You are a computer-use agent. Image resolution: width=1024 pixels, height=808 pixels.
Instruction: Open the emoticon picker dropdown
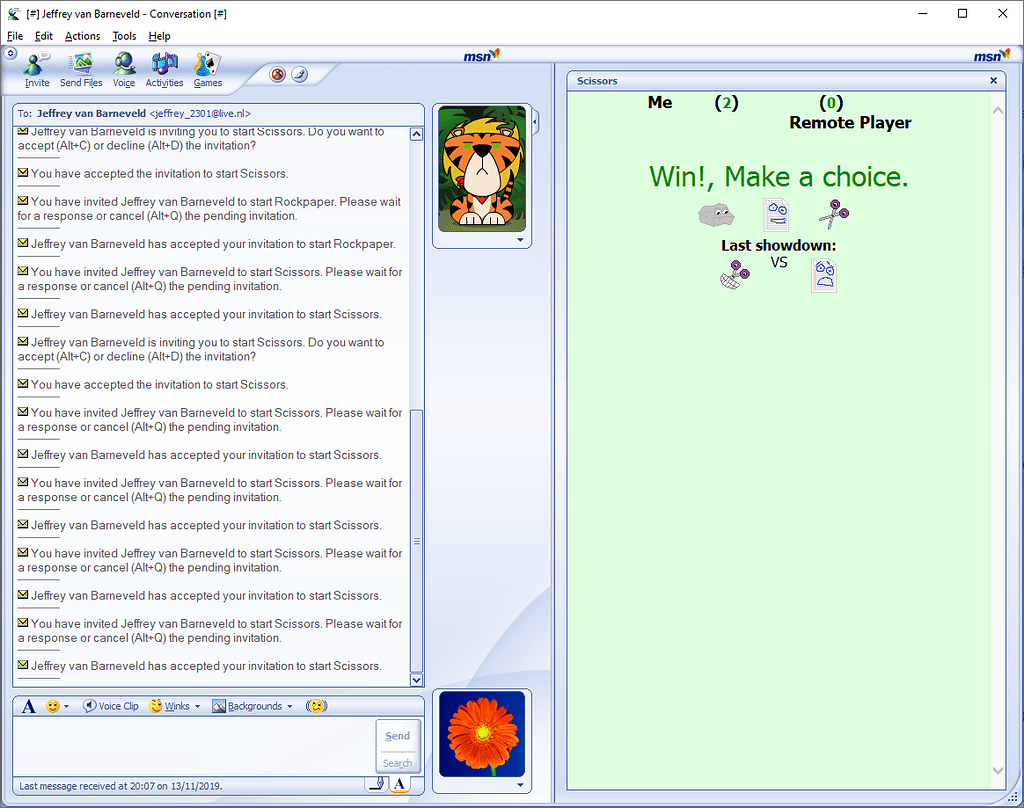tap(58, 706)
